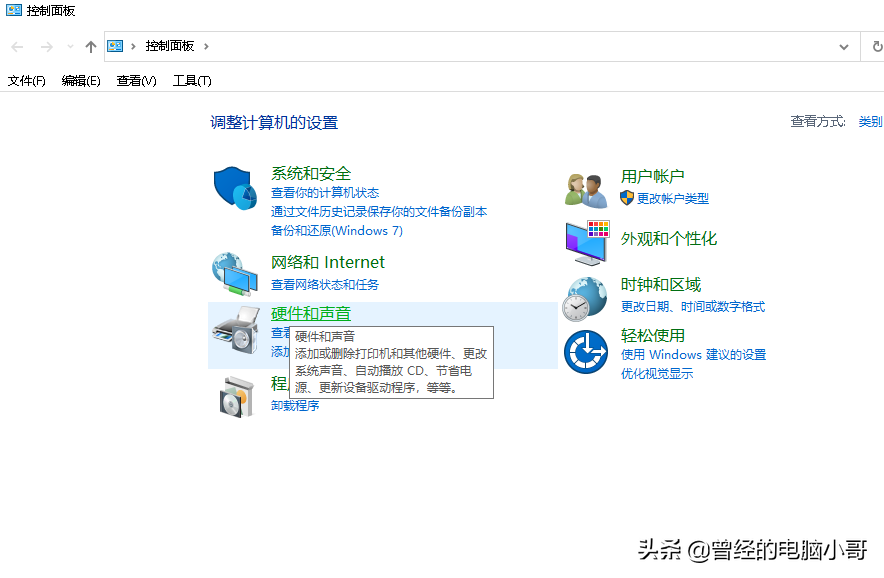Open the 查看(V) menu
The image size is (884, 578).
pyautogui.click(x=136, y=81)
